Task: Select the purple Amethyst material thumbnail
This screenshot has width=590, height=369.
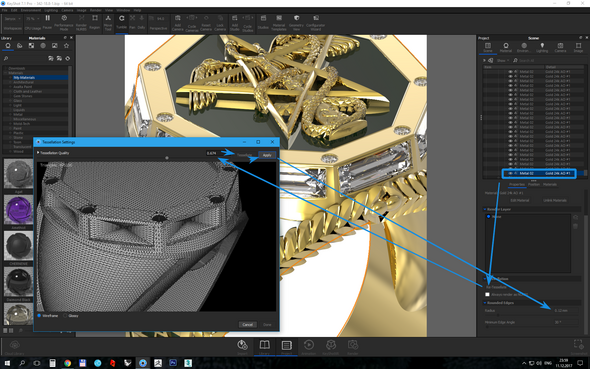Action: (18, 210)
